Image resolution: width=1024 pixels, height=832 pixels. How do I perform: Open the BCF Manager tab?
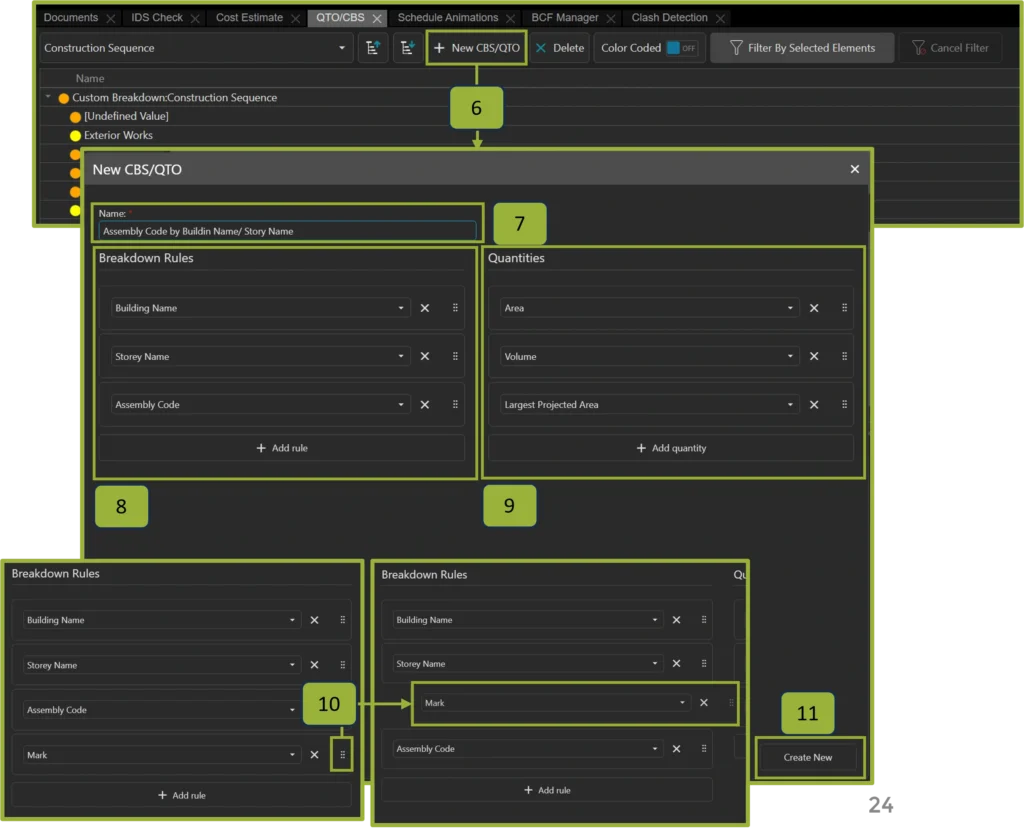[x=565, y=18]
